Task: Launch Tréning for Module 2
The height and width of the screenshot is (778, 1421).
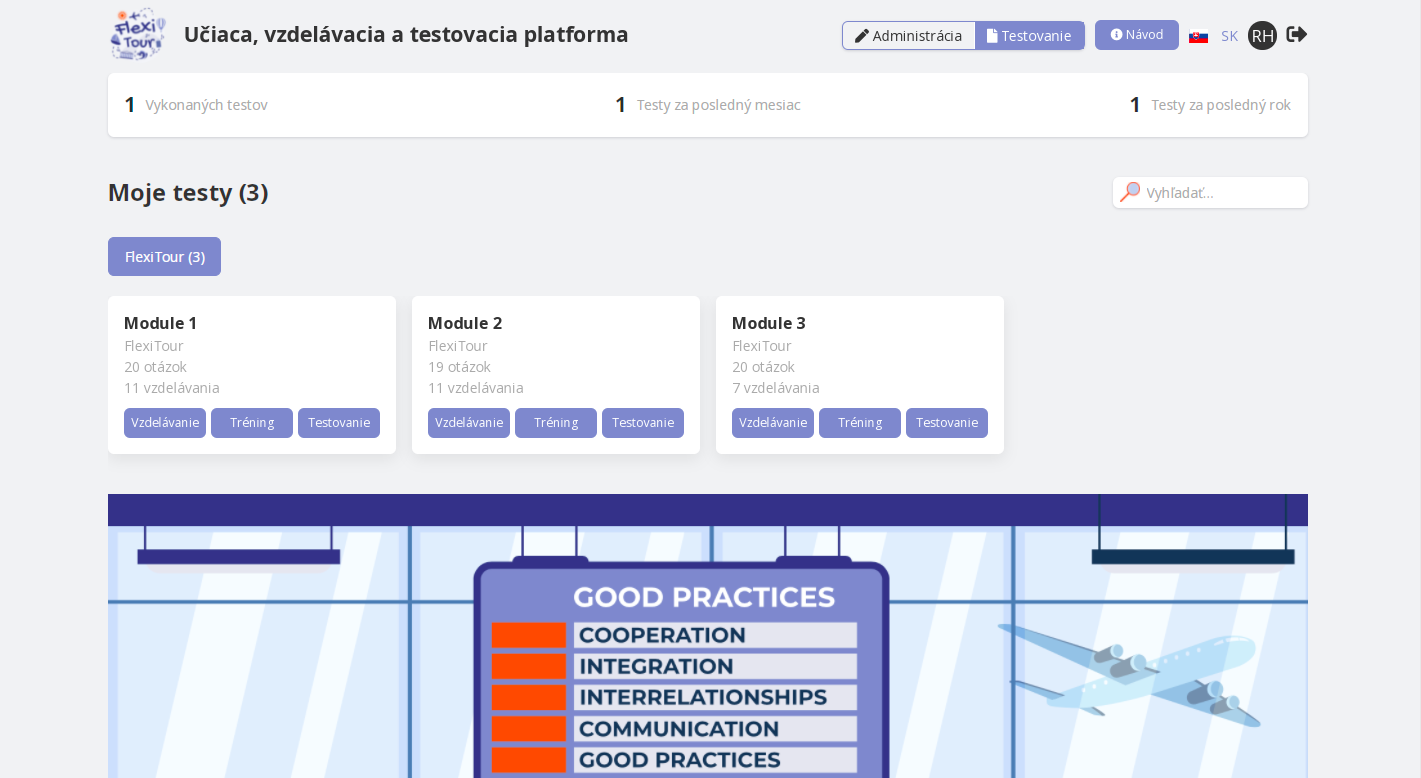Action: click(x=556, y=423)
